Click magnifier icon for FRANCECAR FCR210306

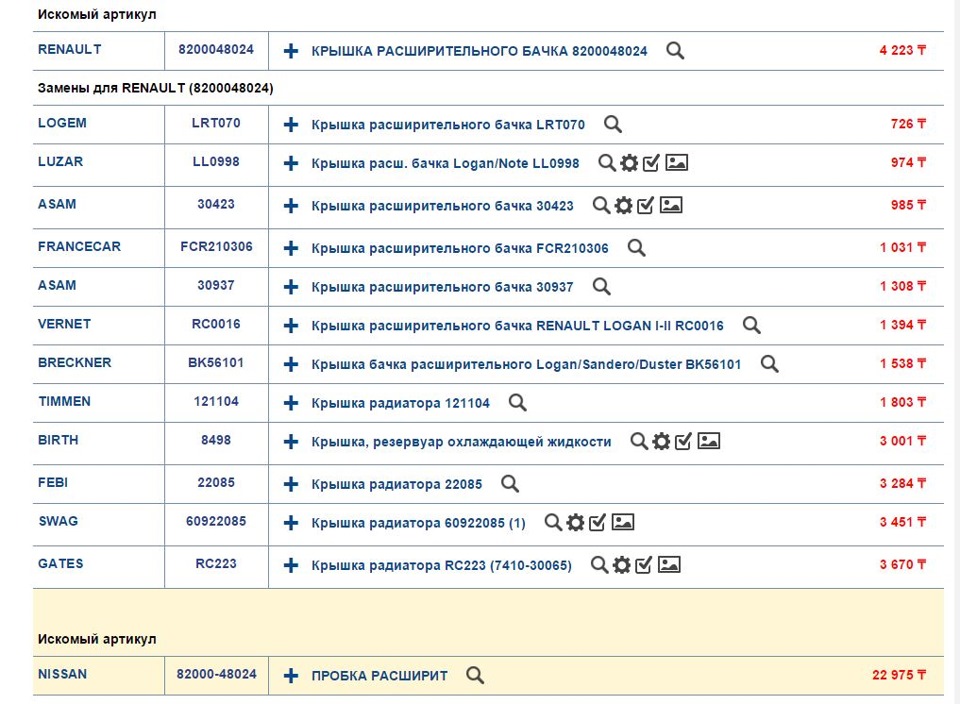(x=636, y=248)
